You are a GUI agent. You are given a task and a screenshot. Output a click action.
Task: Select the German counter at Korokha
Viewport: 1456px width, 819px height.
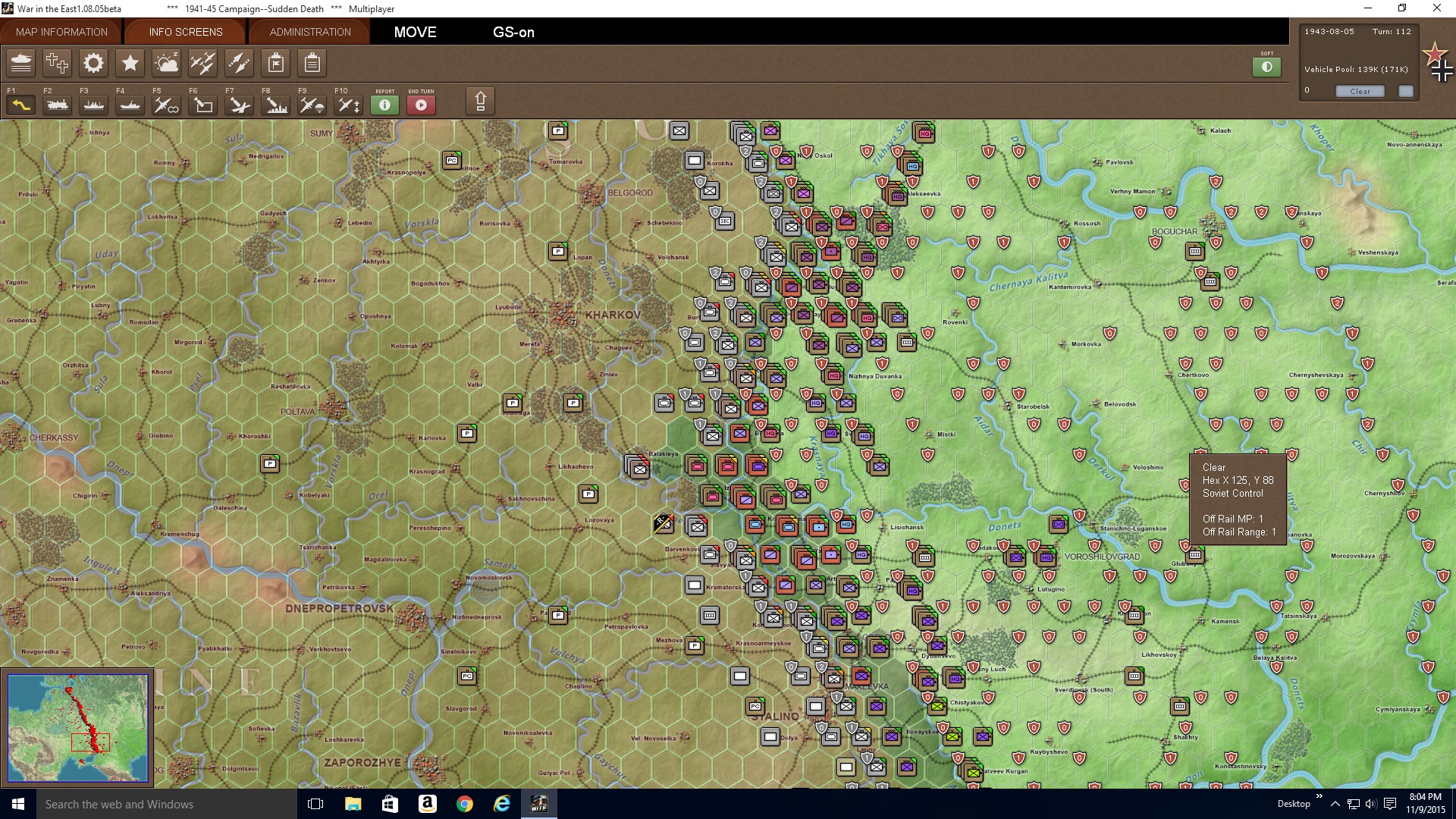pyautogui.click(x=695, y=160)
